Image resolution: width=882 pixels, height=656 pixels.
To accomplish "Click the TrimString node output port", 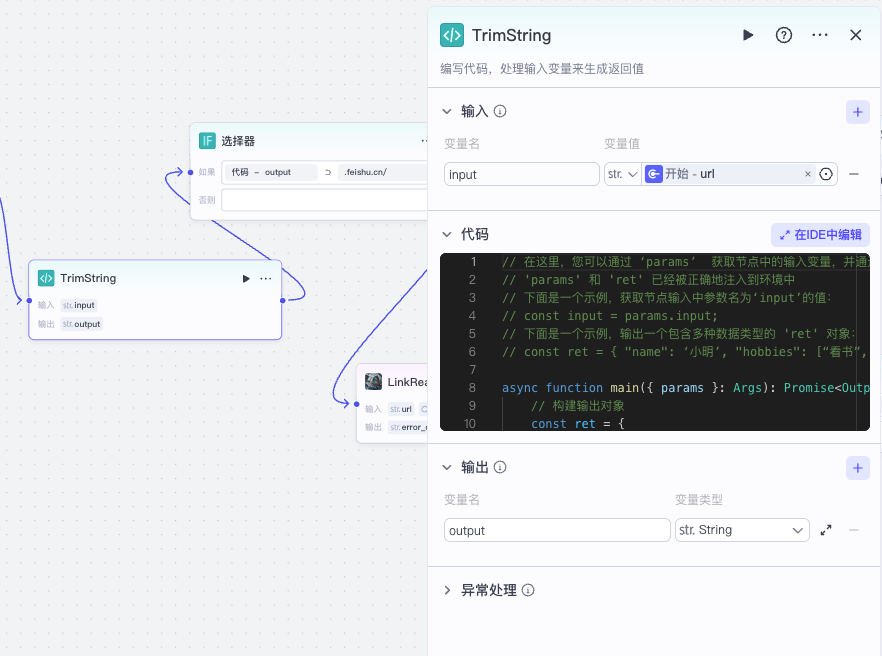I will click(282, 300).
